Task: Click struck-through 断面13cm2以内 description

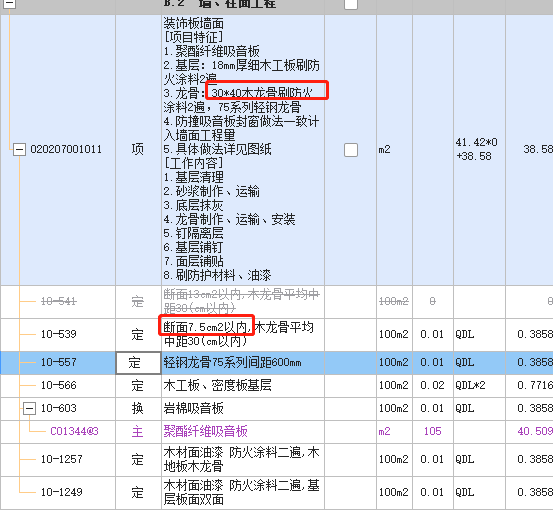Action: coord(243,301)
